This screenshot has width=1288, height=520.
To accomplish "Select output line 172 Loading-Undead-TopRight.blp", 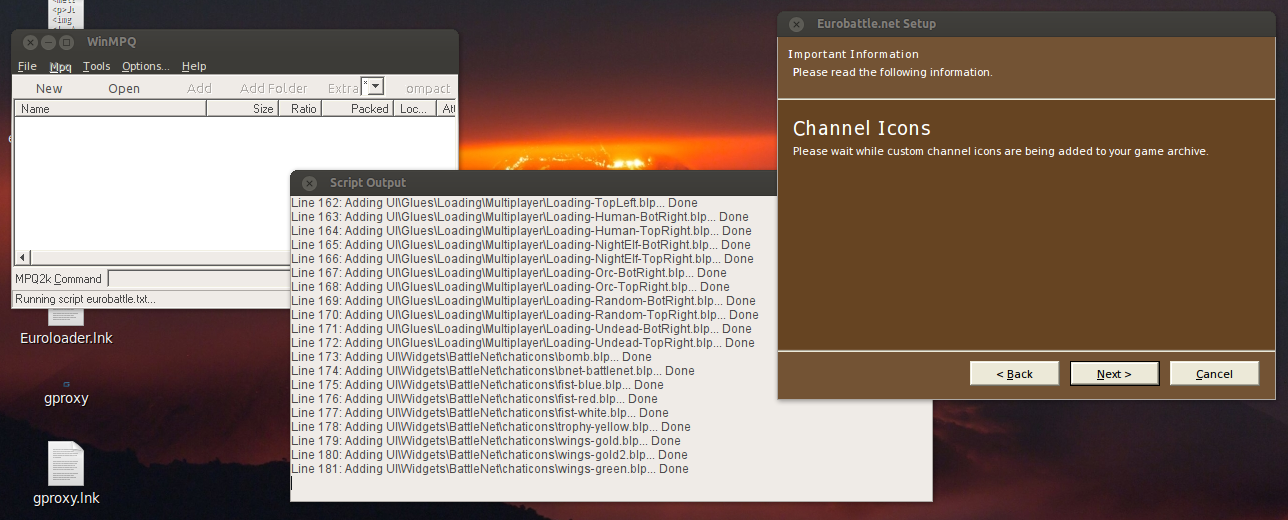I will coord(523,343).
